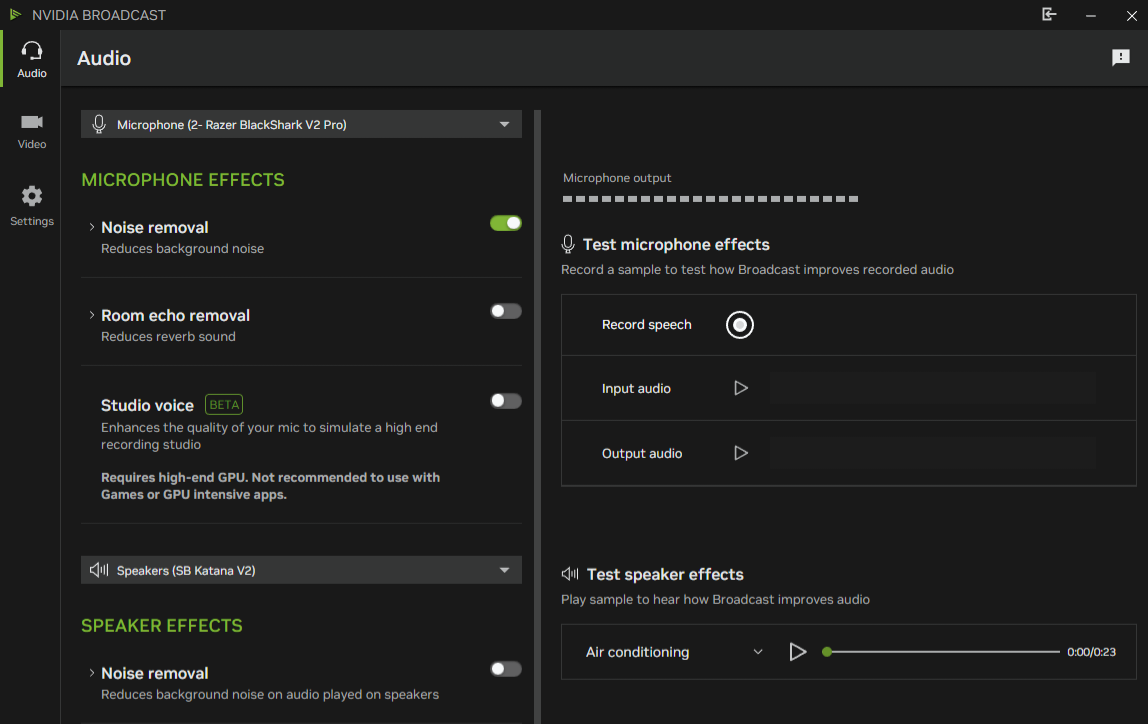This screenshot has width=1148, height=724.
Task: Disable microphone Noise removal toggle
Action: coord(505,223)
